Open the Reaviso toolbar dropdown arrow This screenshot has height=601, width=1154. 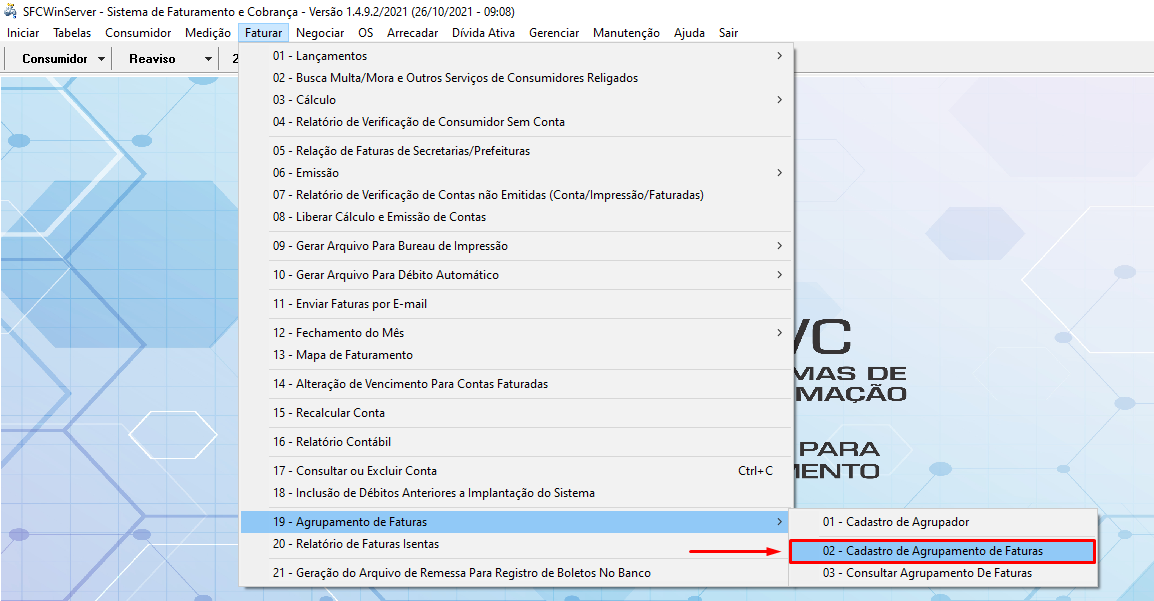pos(208,59)
